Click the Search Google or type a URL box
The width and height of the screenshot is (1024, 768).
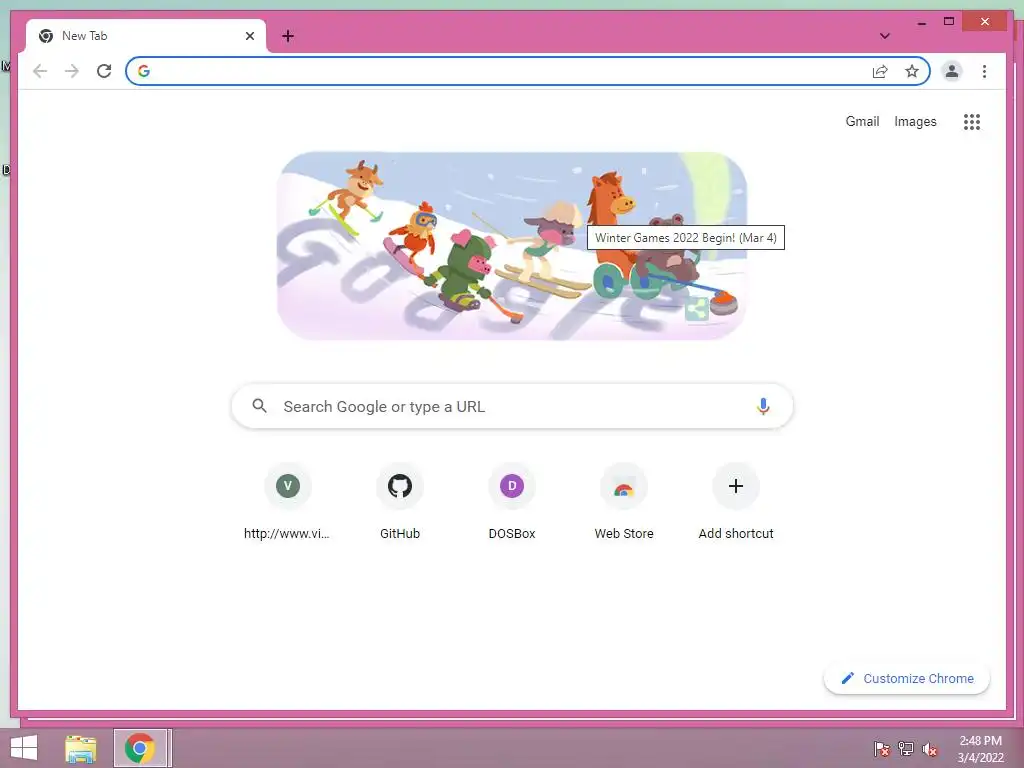512,406
